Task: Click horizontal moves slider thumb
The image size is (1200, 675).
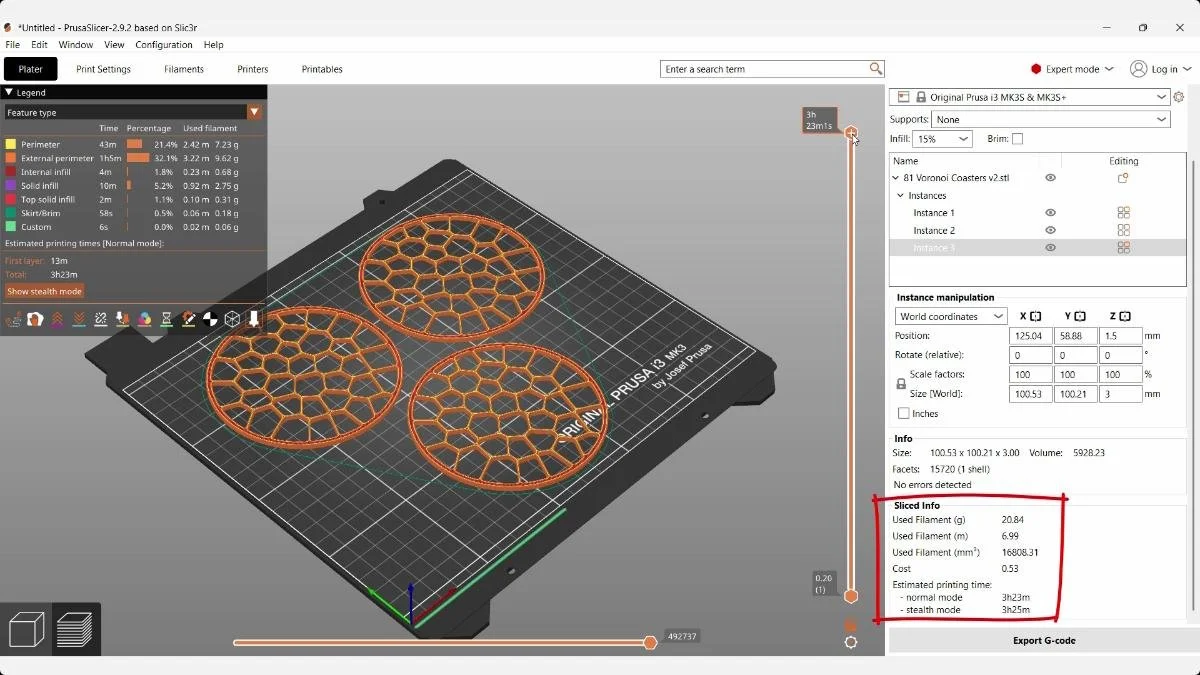Action: (651, 642)
